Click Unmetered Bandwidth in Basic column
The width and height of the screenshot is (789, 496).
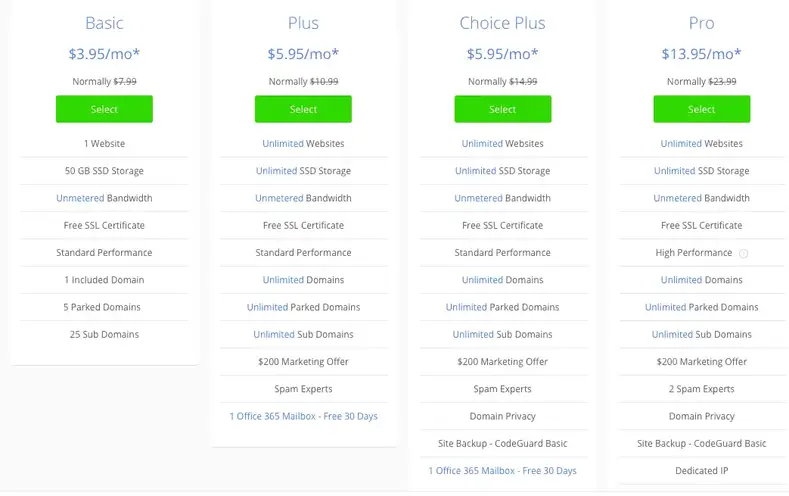tap(104, 198)
